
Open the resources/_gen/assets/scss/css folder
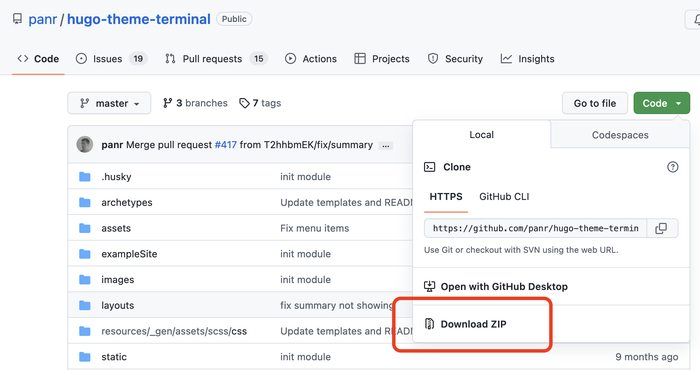point(174,331)
